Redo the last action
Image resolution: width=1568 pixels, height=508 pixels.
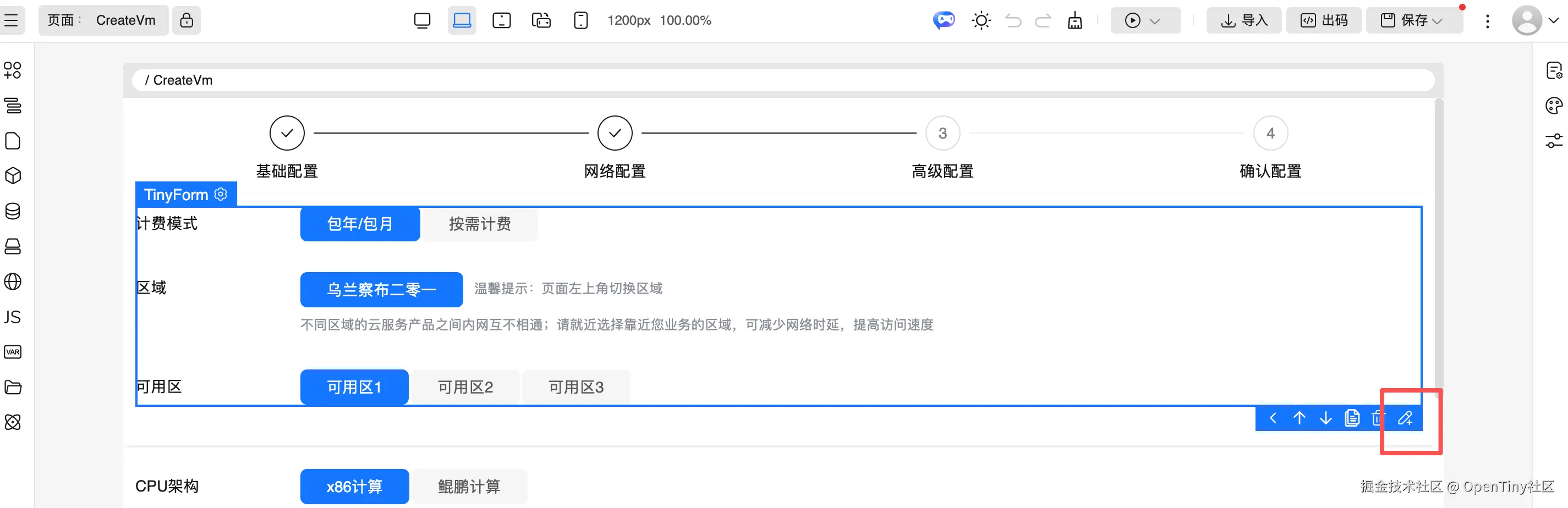[x=1043, y=21]
